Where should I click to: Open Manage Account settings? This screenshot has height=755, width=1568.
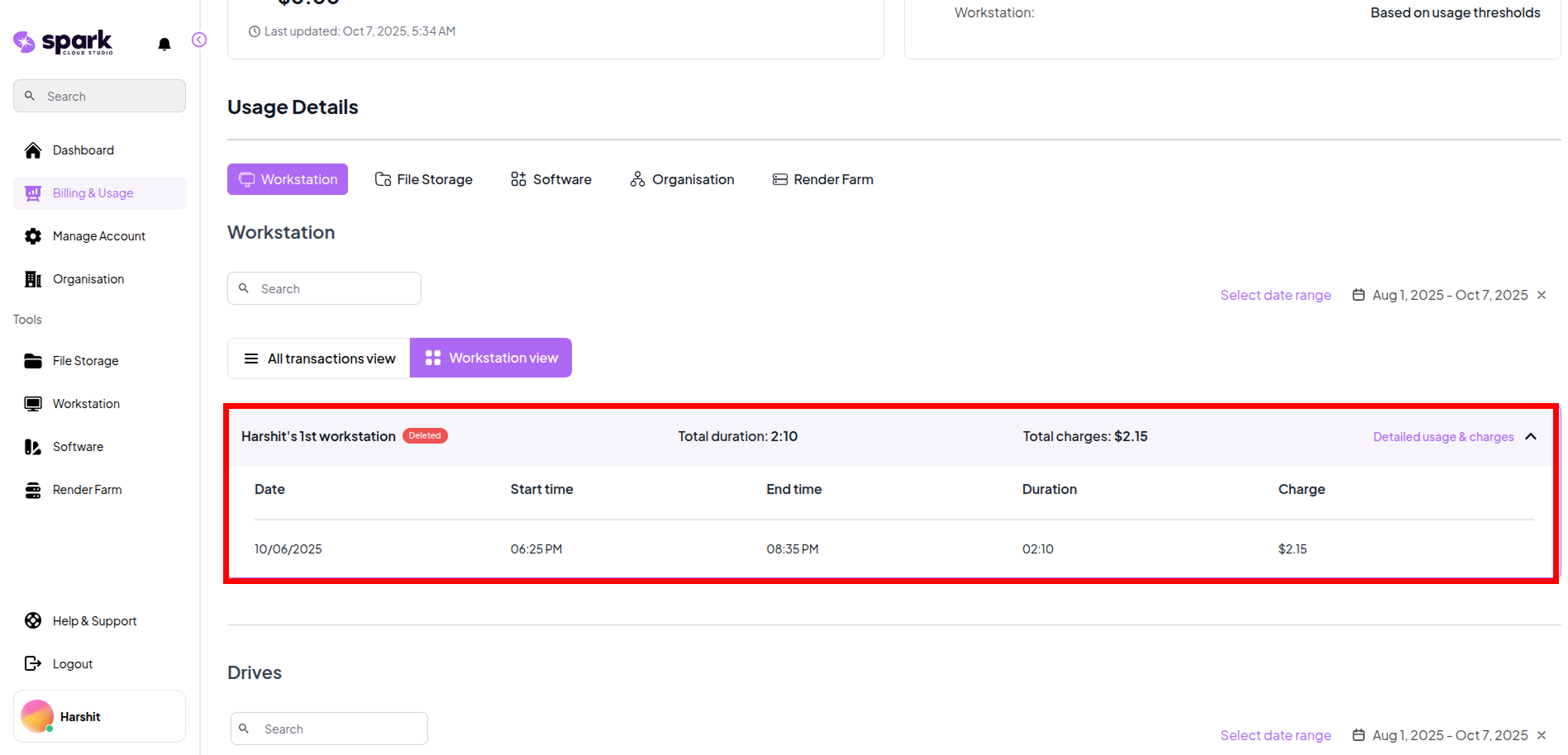(98, 236)
